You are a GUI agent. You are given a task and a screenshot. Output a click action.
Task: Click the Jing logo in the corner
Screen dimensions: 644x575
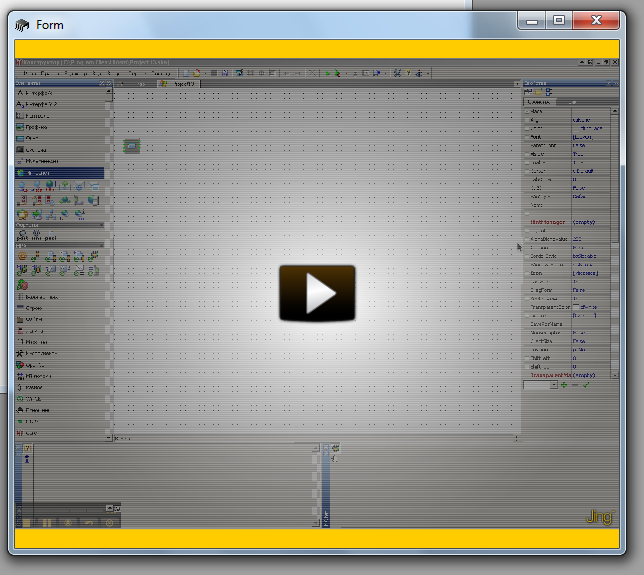click(599, 517)
